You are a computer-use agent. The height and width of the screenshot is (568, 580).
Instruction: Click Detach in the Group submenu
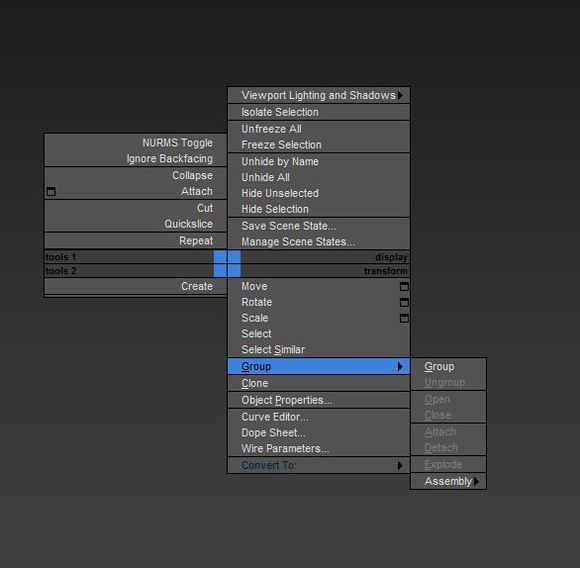449,448
